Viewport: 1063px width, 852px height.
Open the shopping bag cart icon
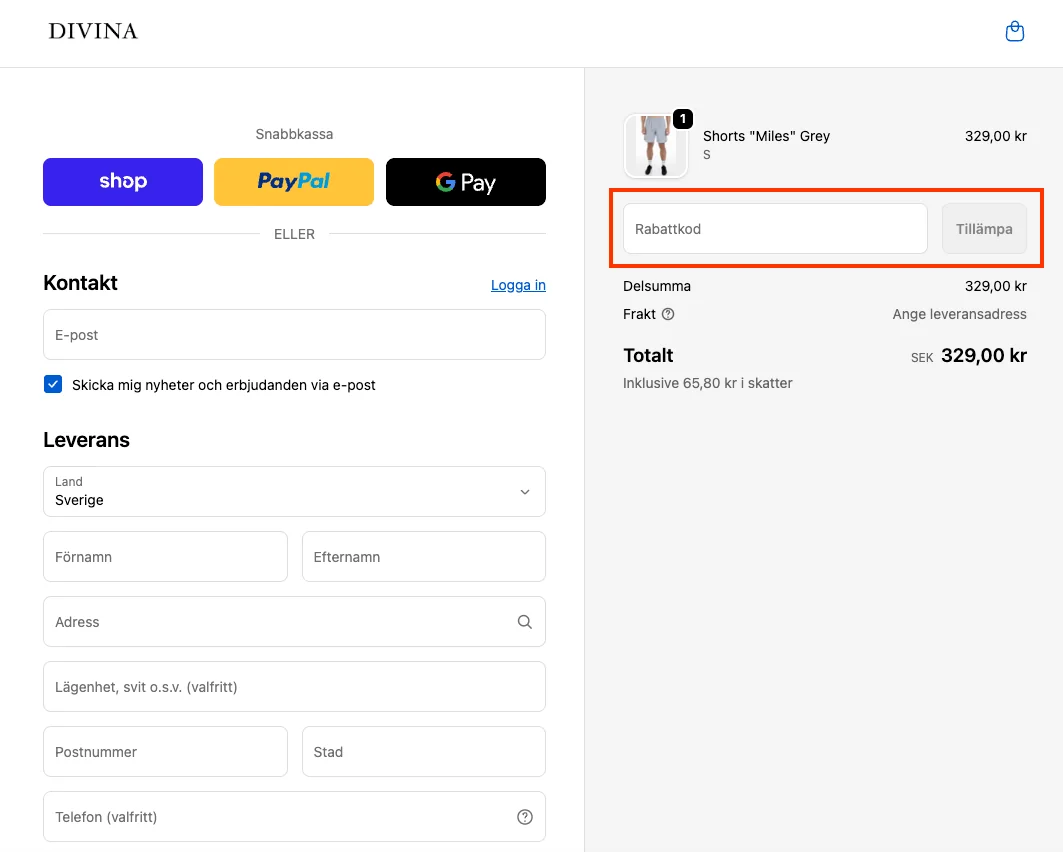click(1014, 32)
